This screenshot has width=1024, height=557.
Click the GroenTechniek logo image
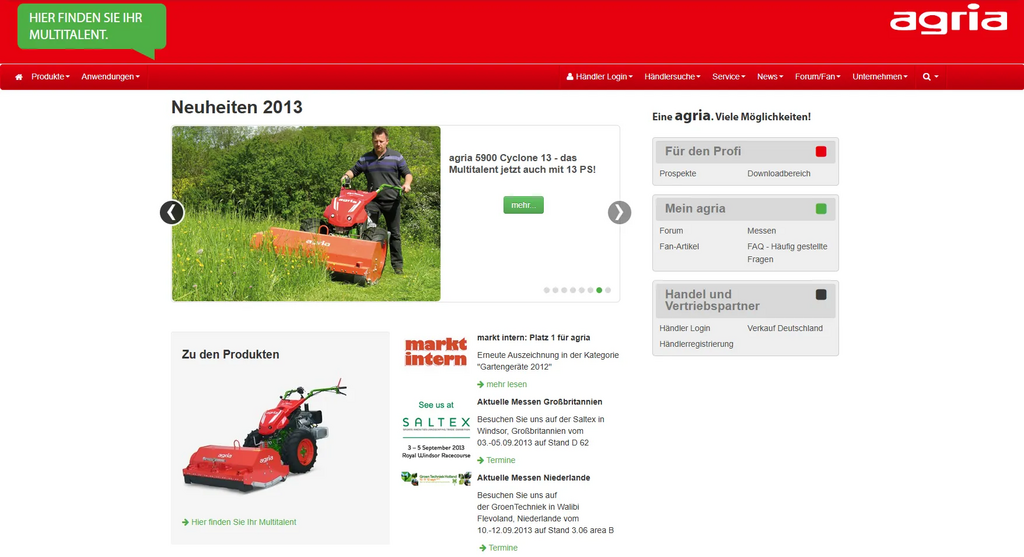(436, 479)
